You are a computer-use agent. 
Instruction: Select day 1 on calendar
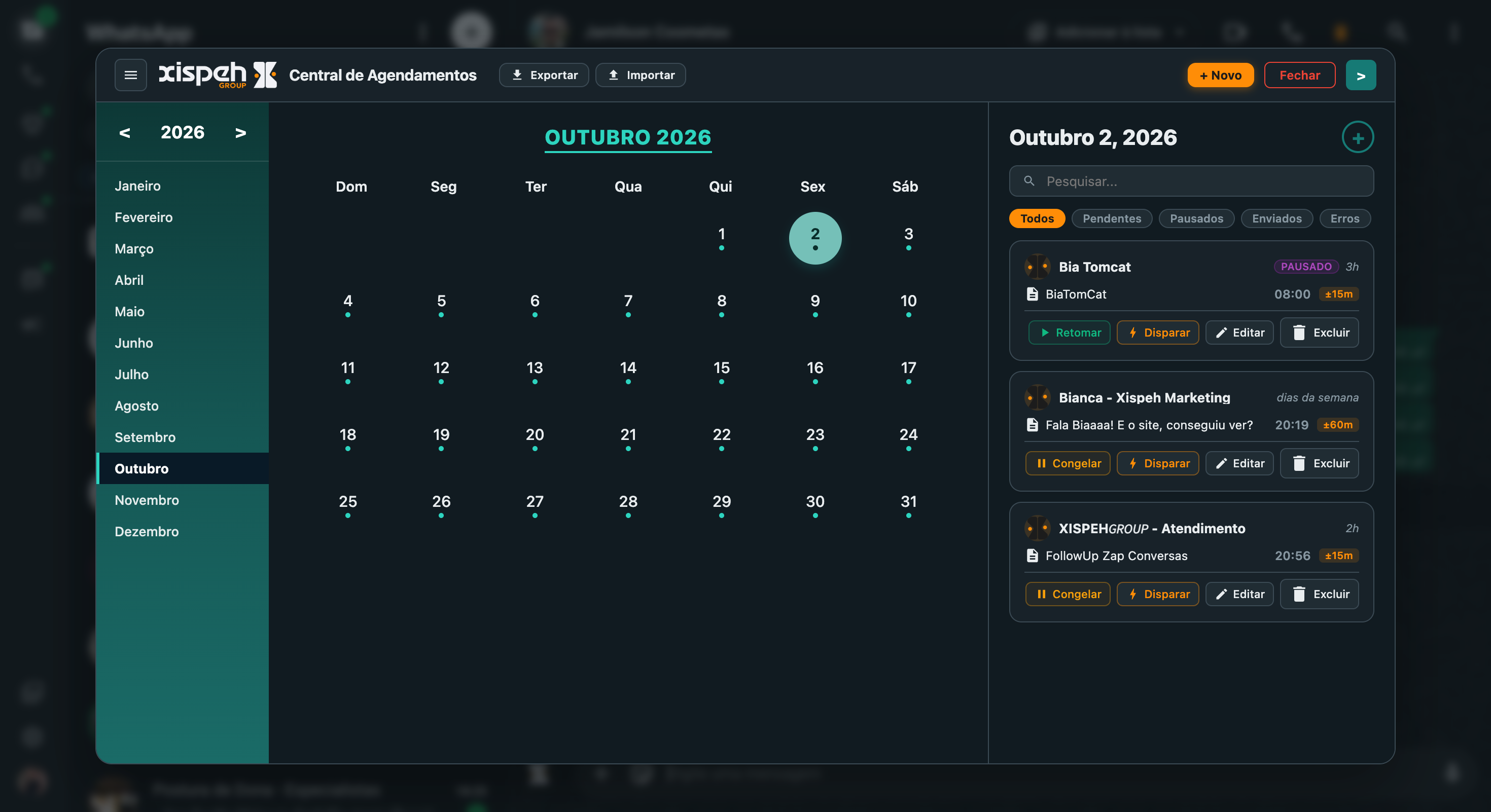(722, 238)
